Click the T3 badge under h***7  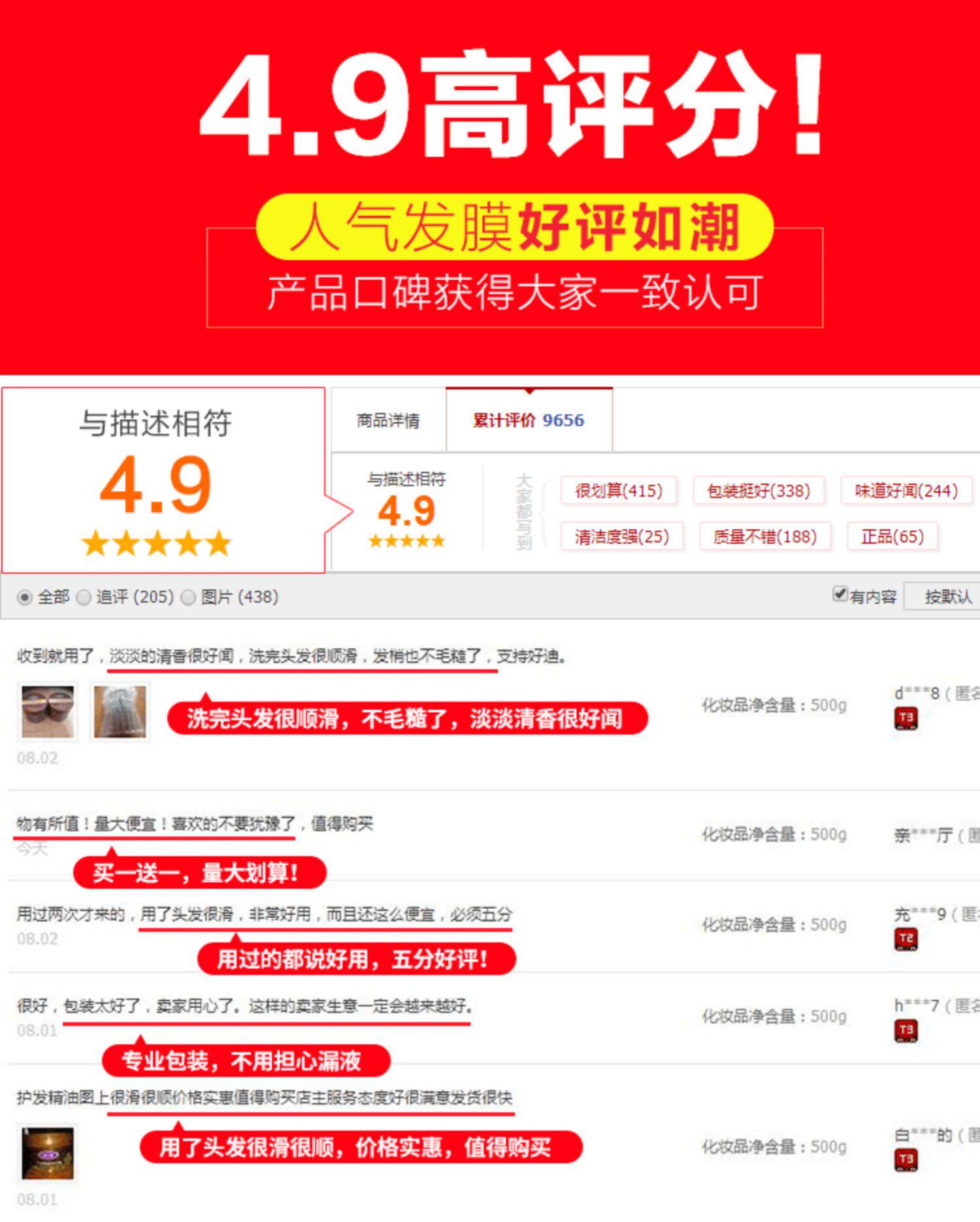(x=906, y=1031)
